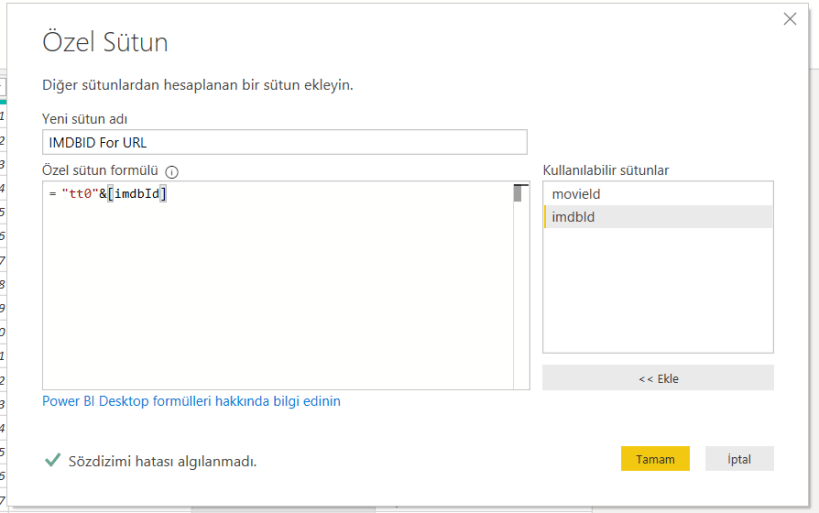Close the Özel Sütun dialog with X

[x=790, y=19]
